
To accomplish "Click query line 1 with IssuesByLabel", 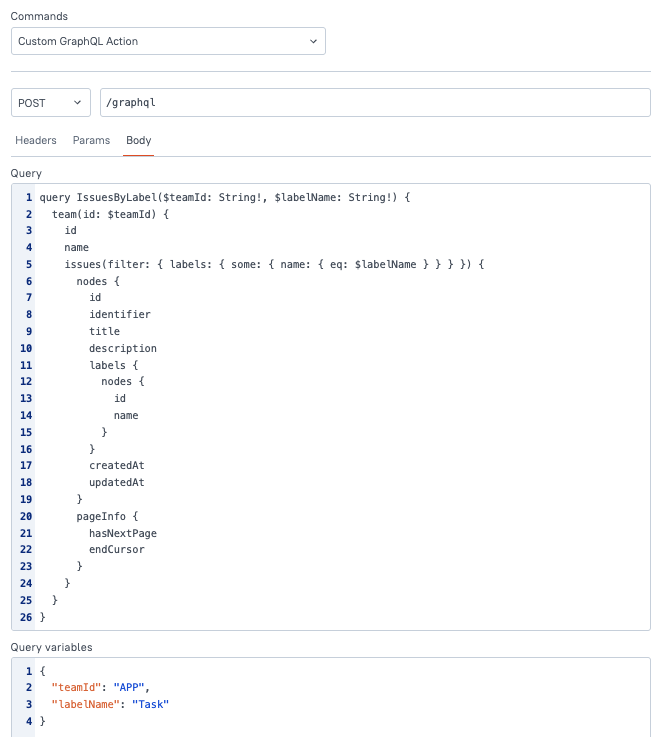I will [225, 197].
